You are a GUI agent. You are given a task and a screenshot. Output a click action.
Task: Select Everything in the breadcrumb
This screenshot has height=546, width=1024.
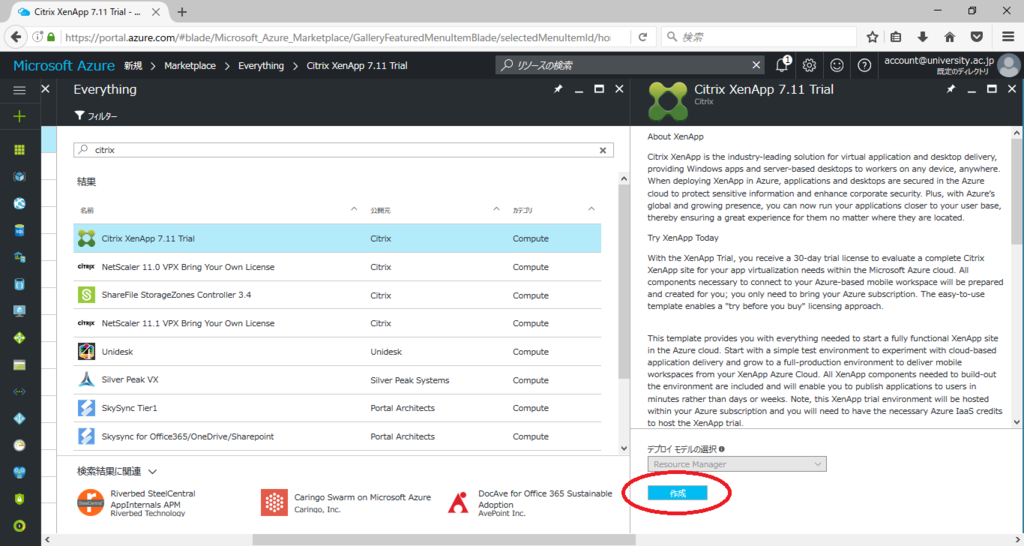[261, 65]
